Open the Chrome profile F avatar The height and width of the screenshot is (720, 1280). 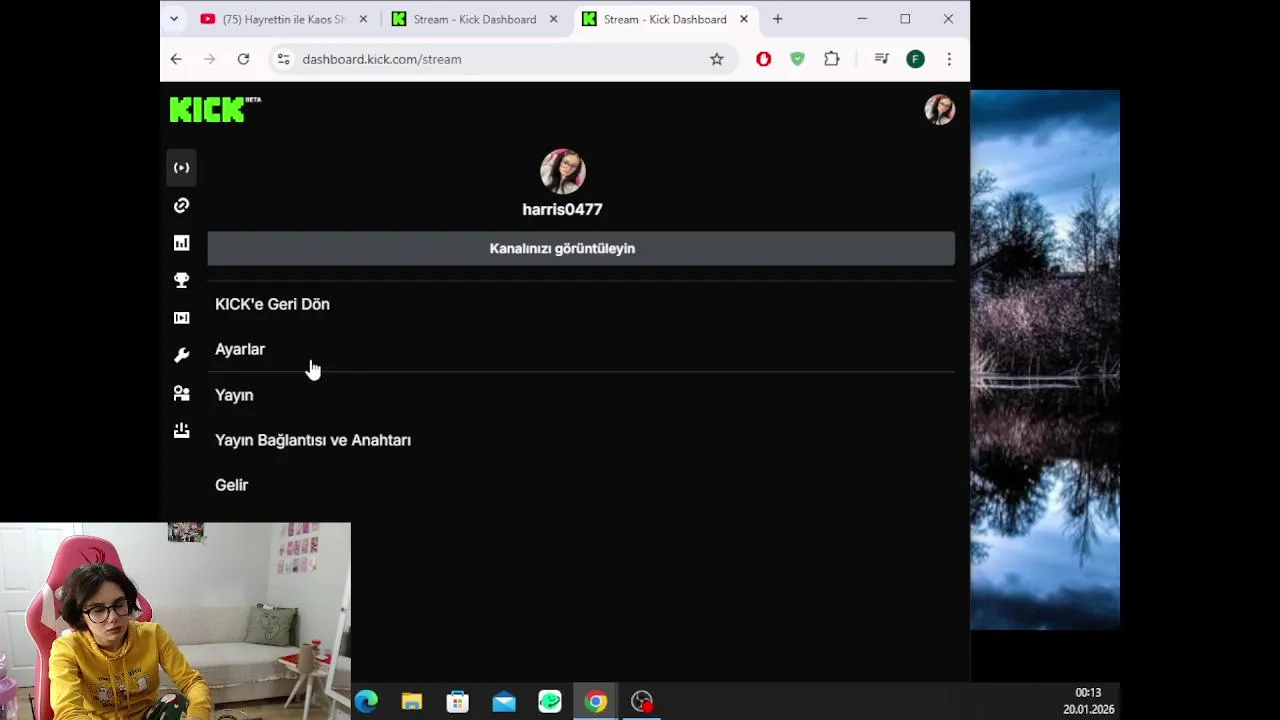pyautogui.click(x=915, y=59)
